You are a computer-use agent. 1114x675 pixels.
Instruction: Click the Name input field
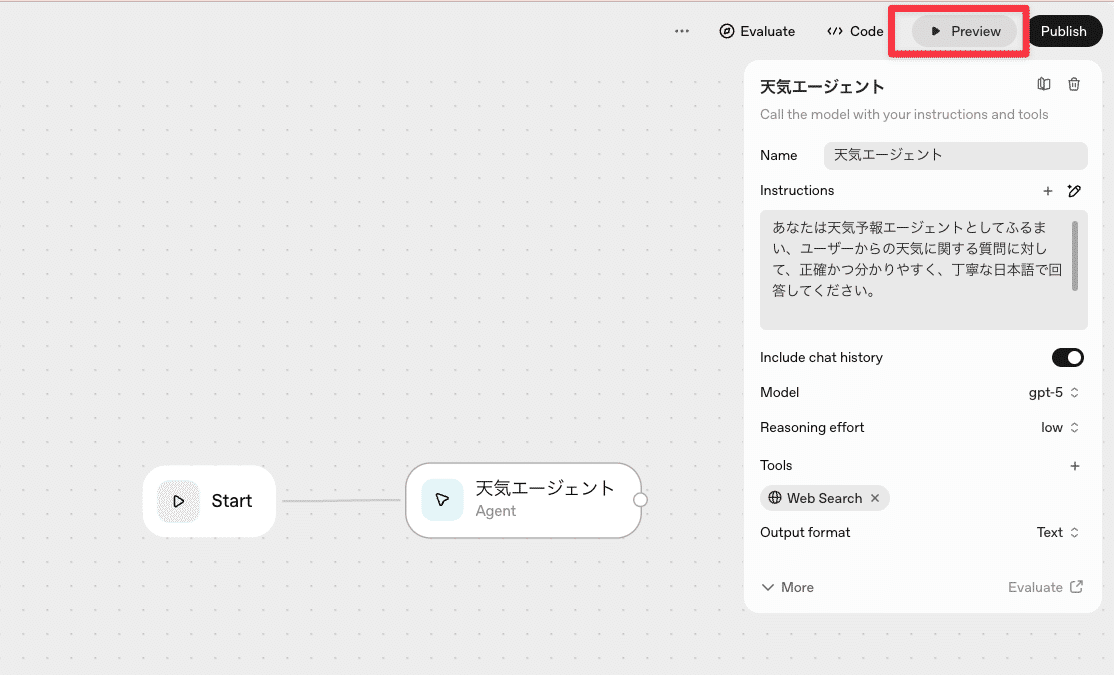pyautogui.click(x=955, y=156)
